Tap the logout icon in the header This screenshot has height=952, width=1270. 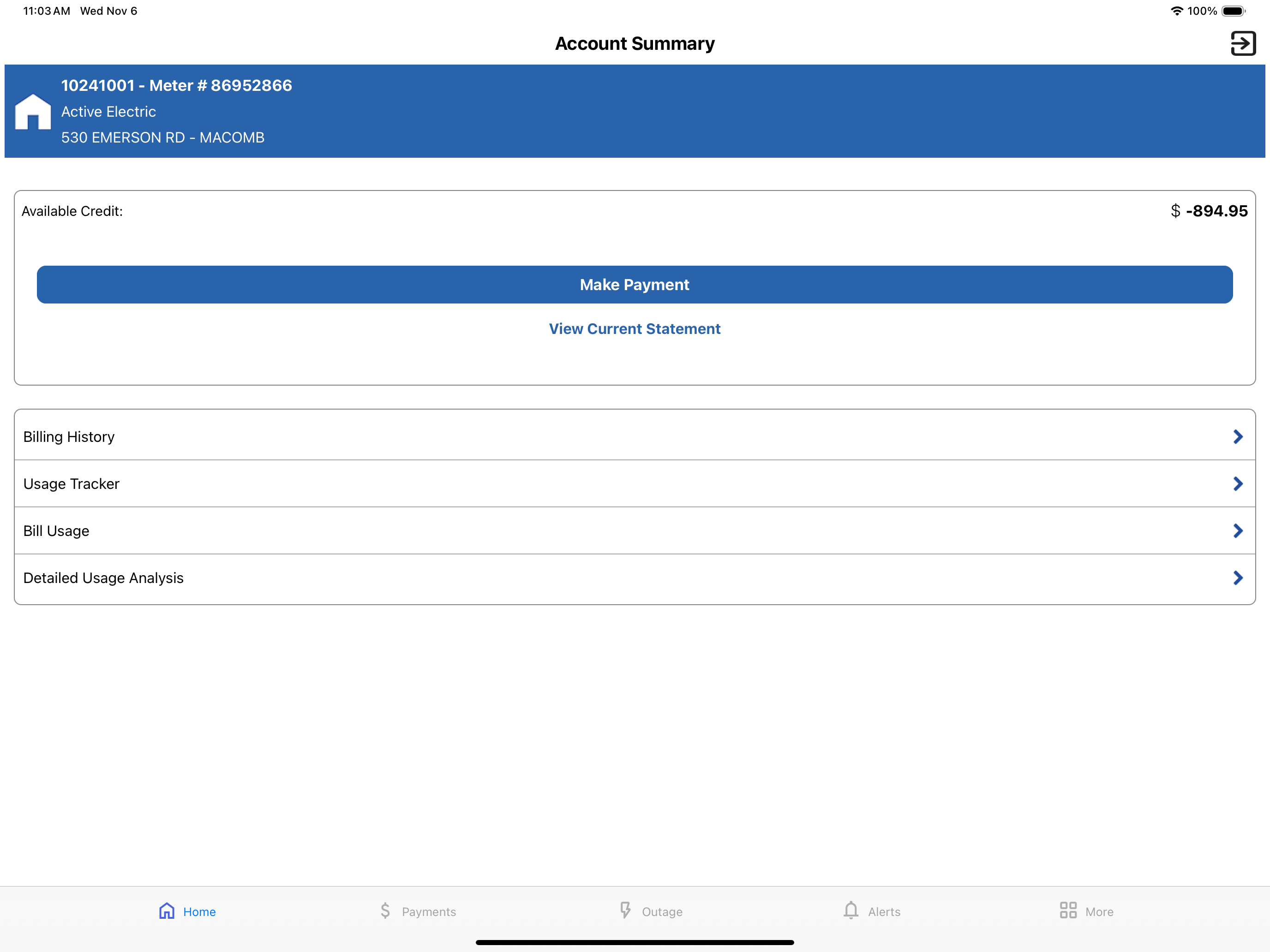[x=1243, y=44]
